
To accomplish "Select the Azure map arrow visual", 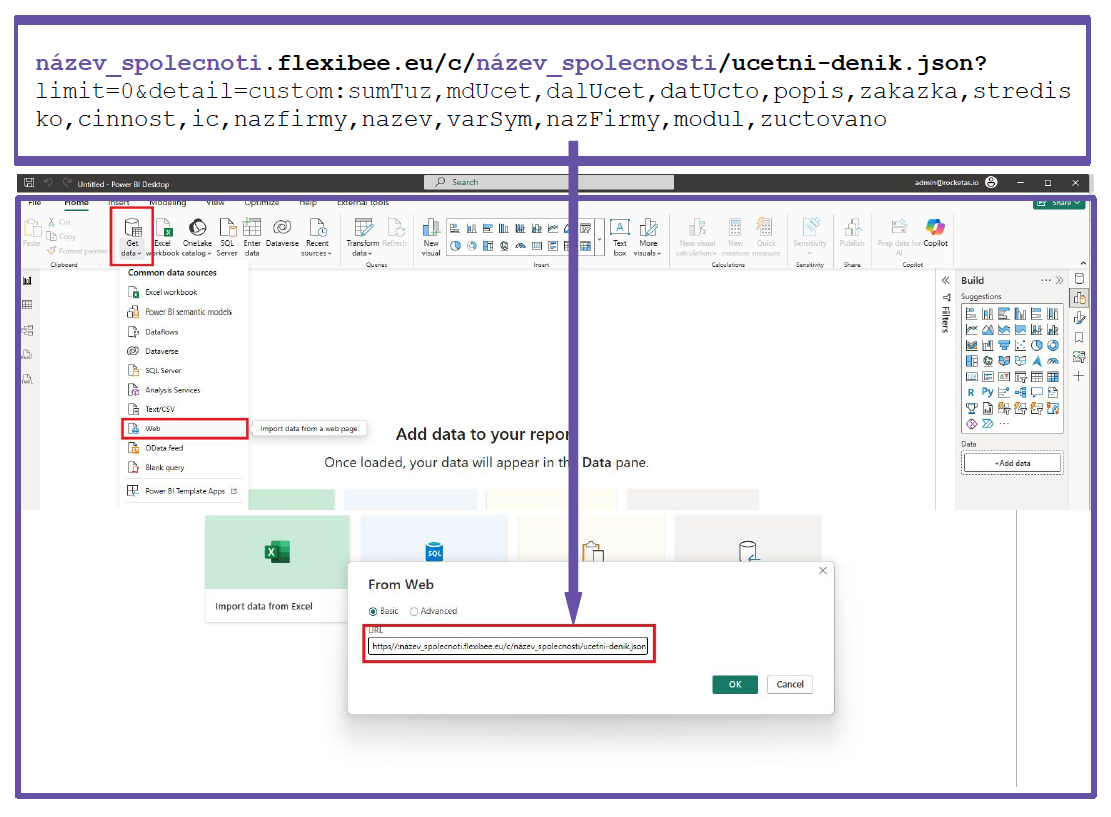I will click(1037, 361).
